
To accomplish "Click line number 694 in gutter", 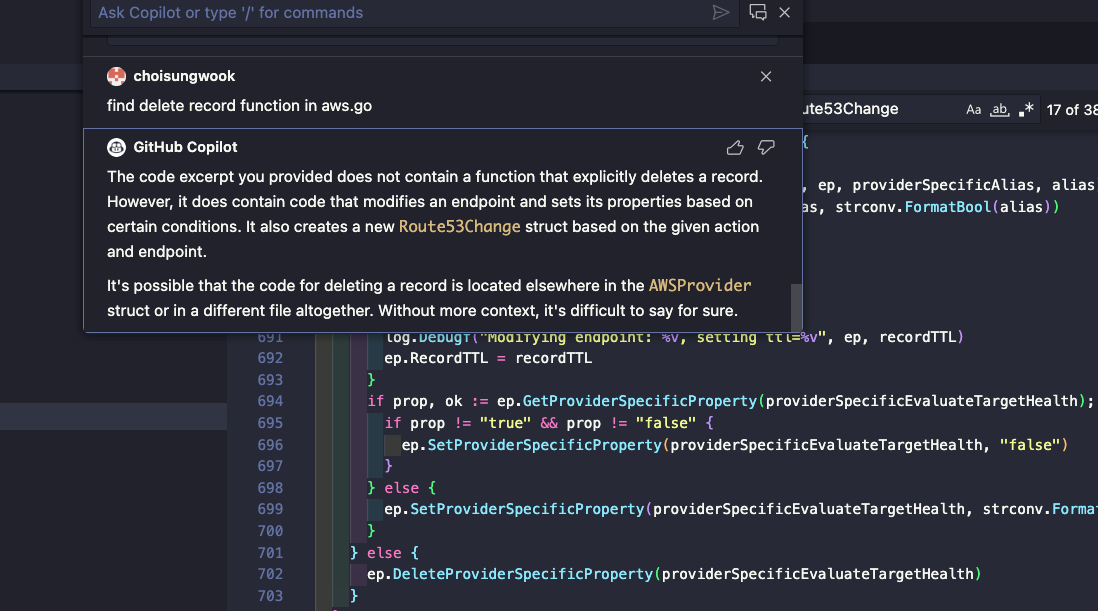I will 270,401.
